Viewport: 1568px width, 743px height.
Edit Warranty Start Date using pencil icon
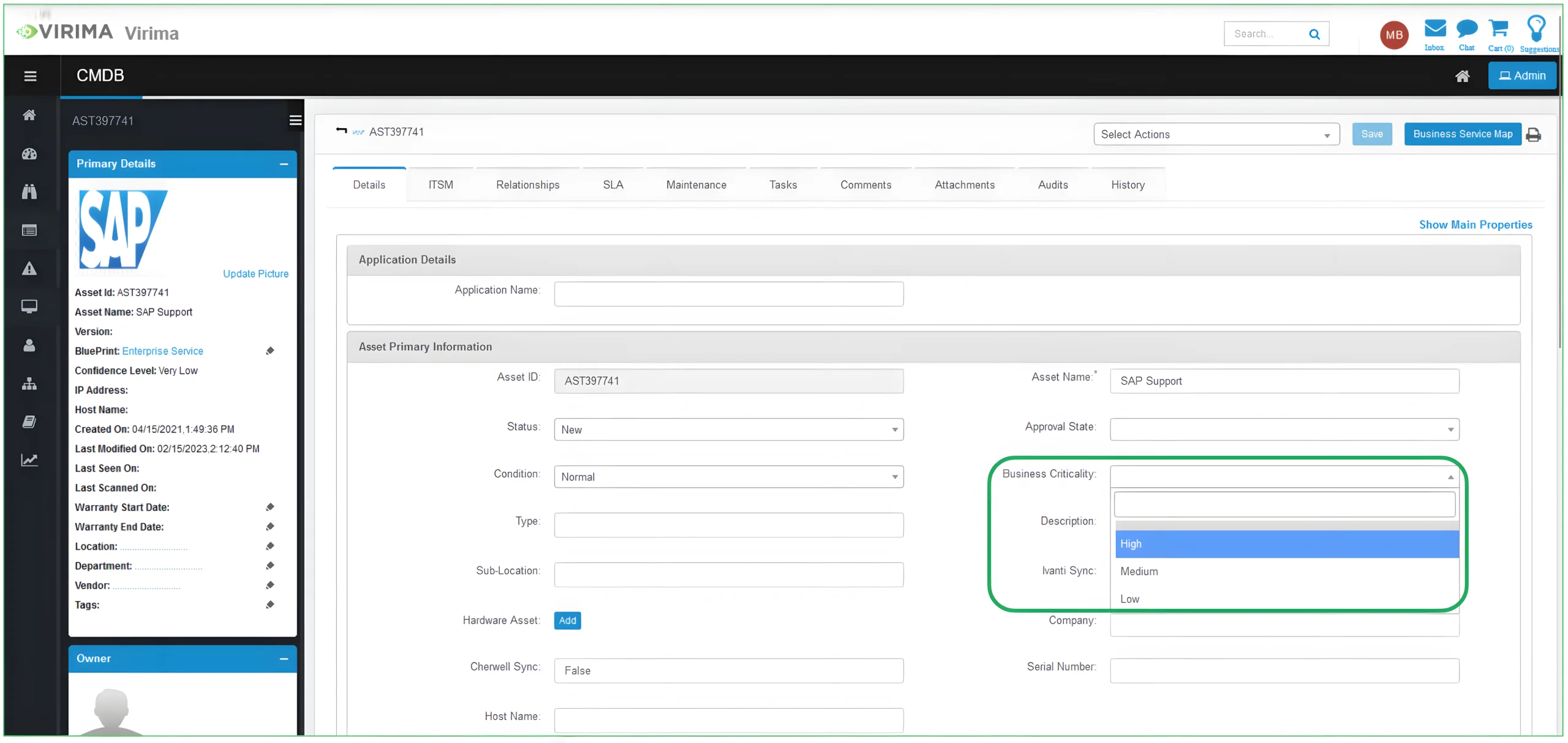click(x=271, y=507)
